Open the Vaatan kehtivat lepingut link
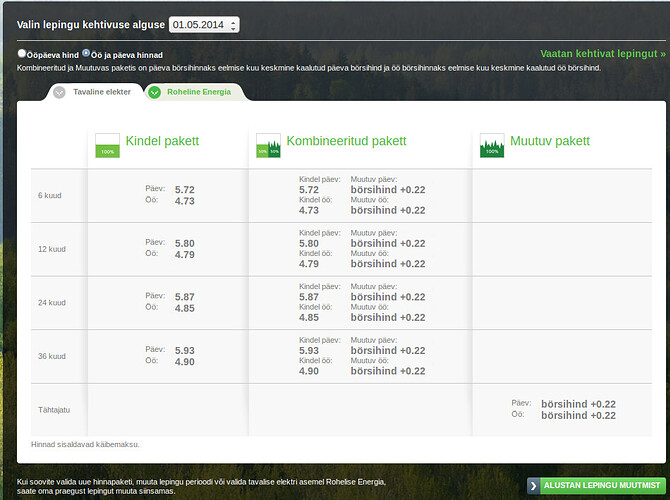670x500 pixels. point(602,53)
